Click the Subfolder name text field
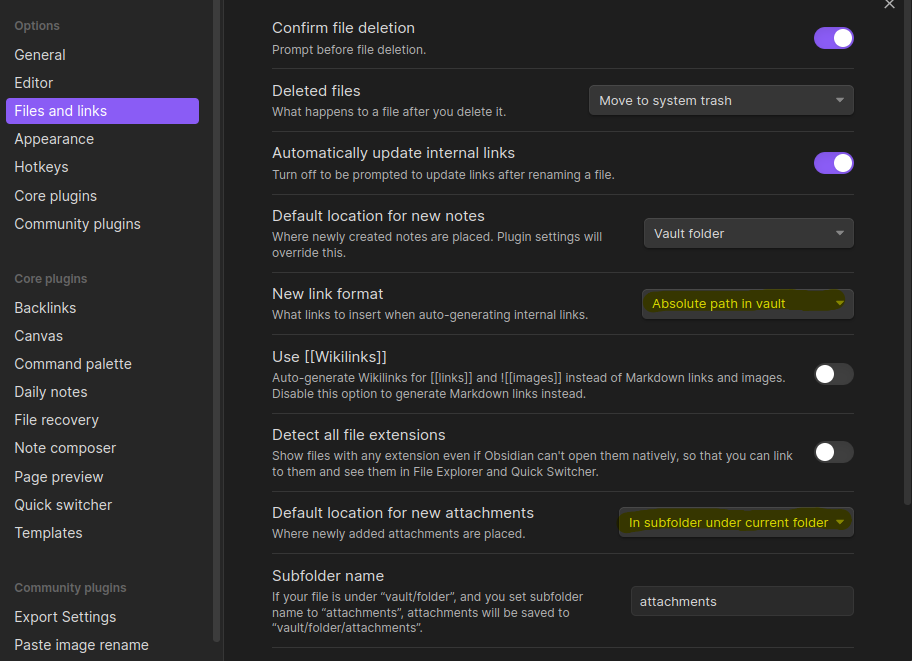912x661 pixels. (741, 601)
